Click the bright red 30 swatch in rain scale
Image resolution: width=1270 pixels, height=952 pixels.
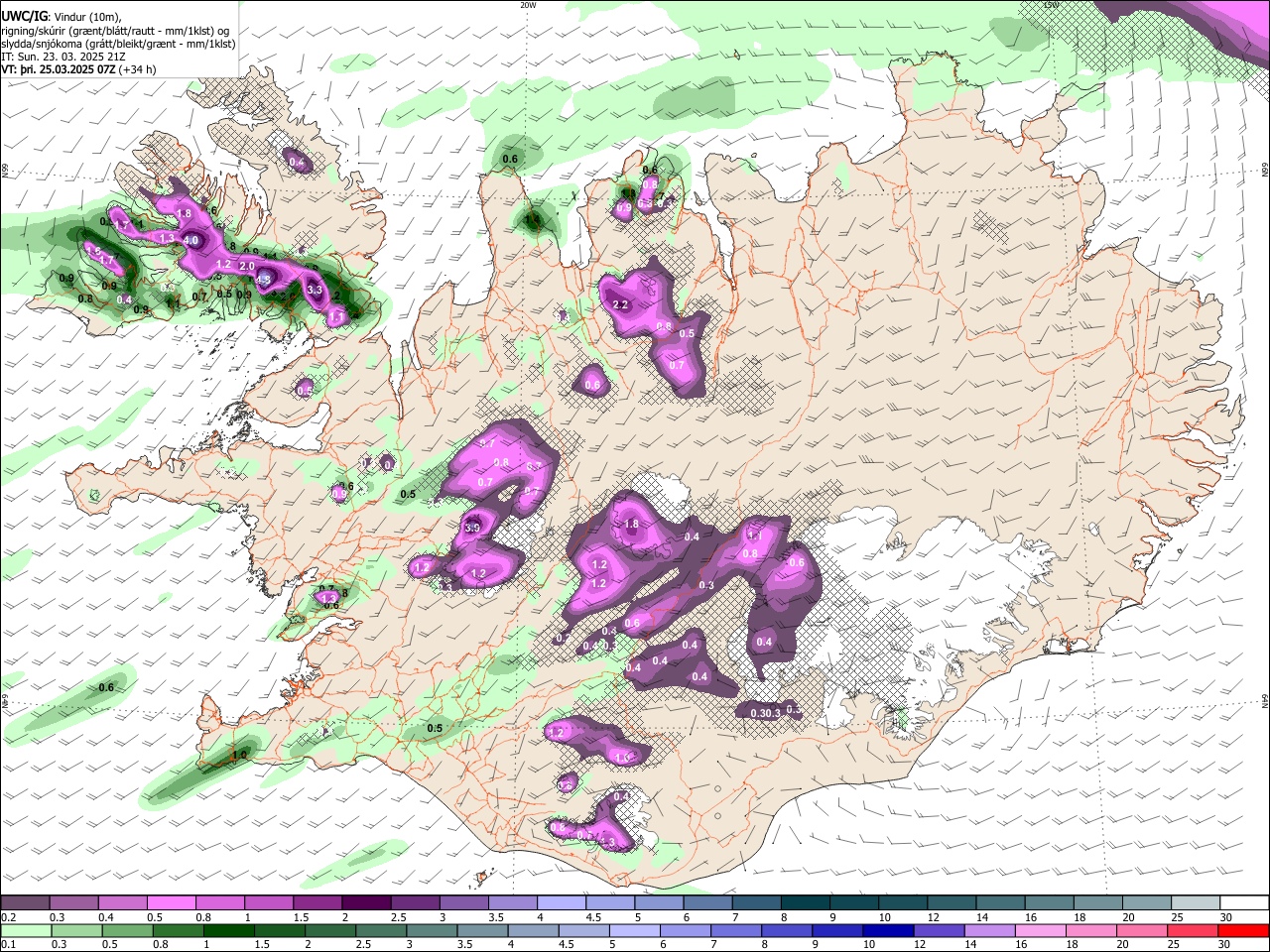[x=1244, y=930]
